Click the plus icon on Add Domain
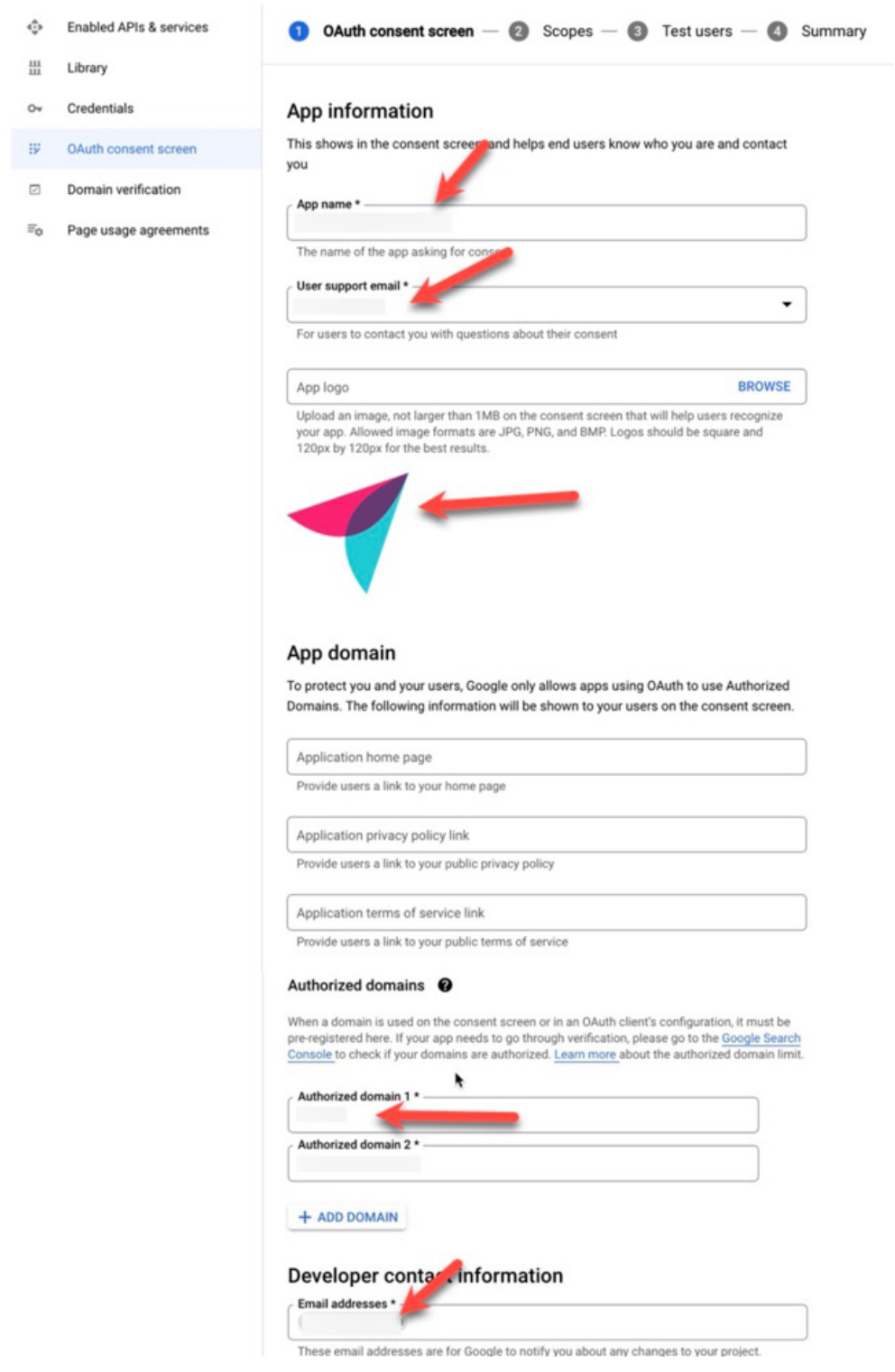This screenshot has height=1372, width=895. point(304,1217)
